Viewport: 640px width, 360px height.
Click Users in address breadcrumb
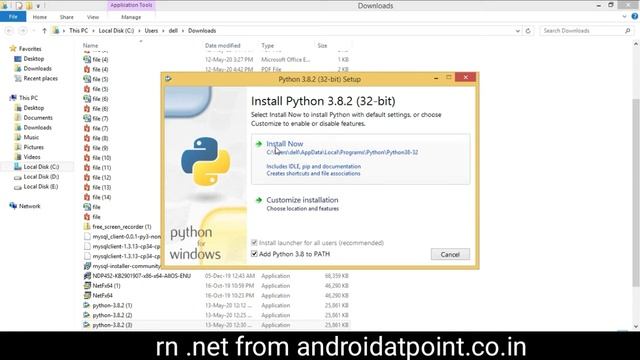151,31
